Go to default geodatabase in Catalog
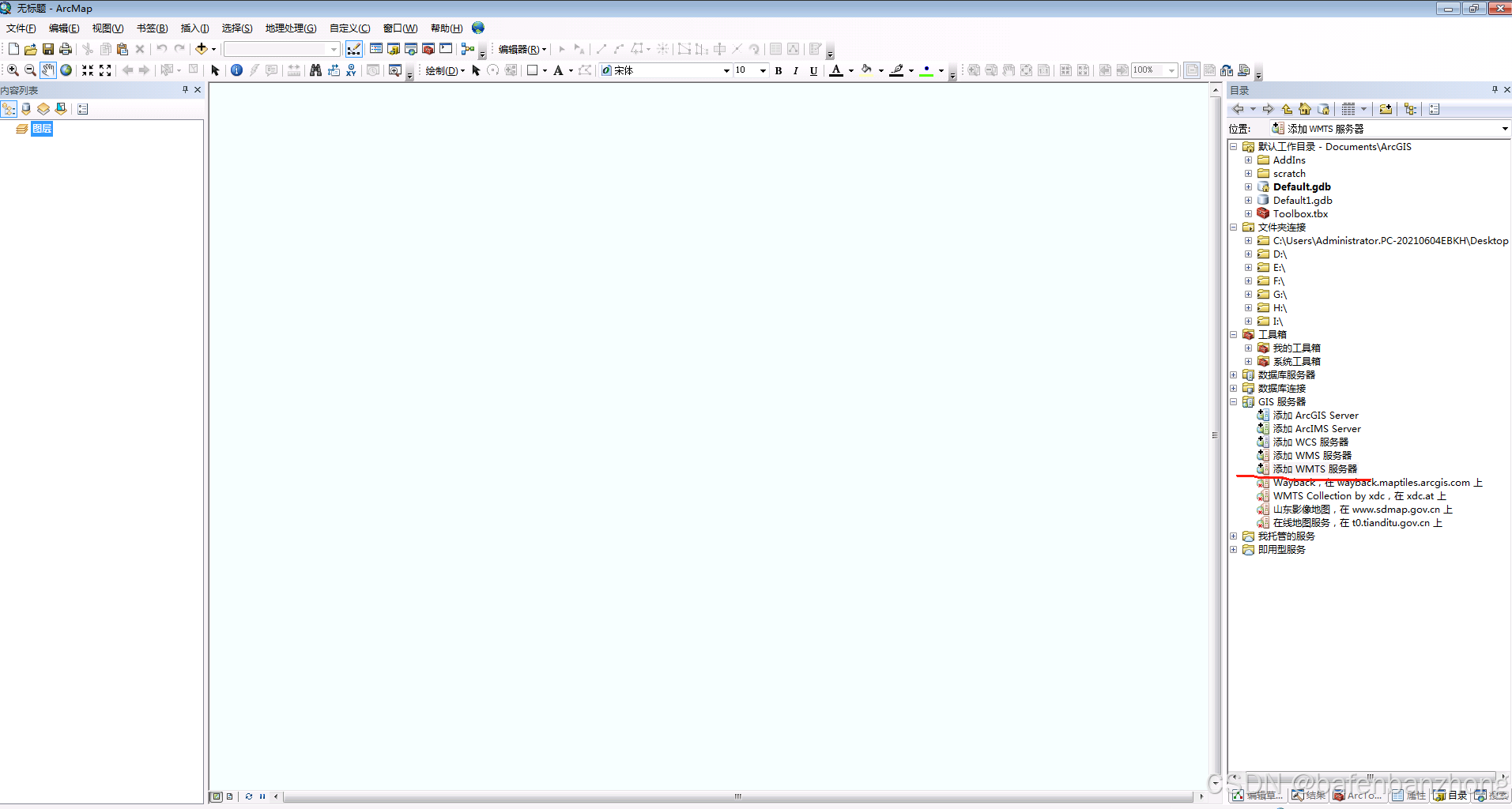Viewport: 1512px width, 809px height. point(1323,109)
